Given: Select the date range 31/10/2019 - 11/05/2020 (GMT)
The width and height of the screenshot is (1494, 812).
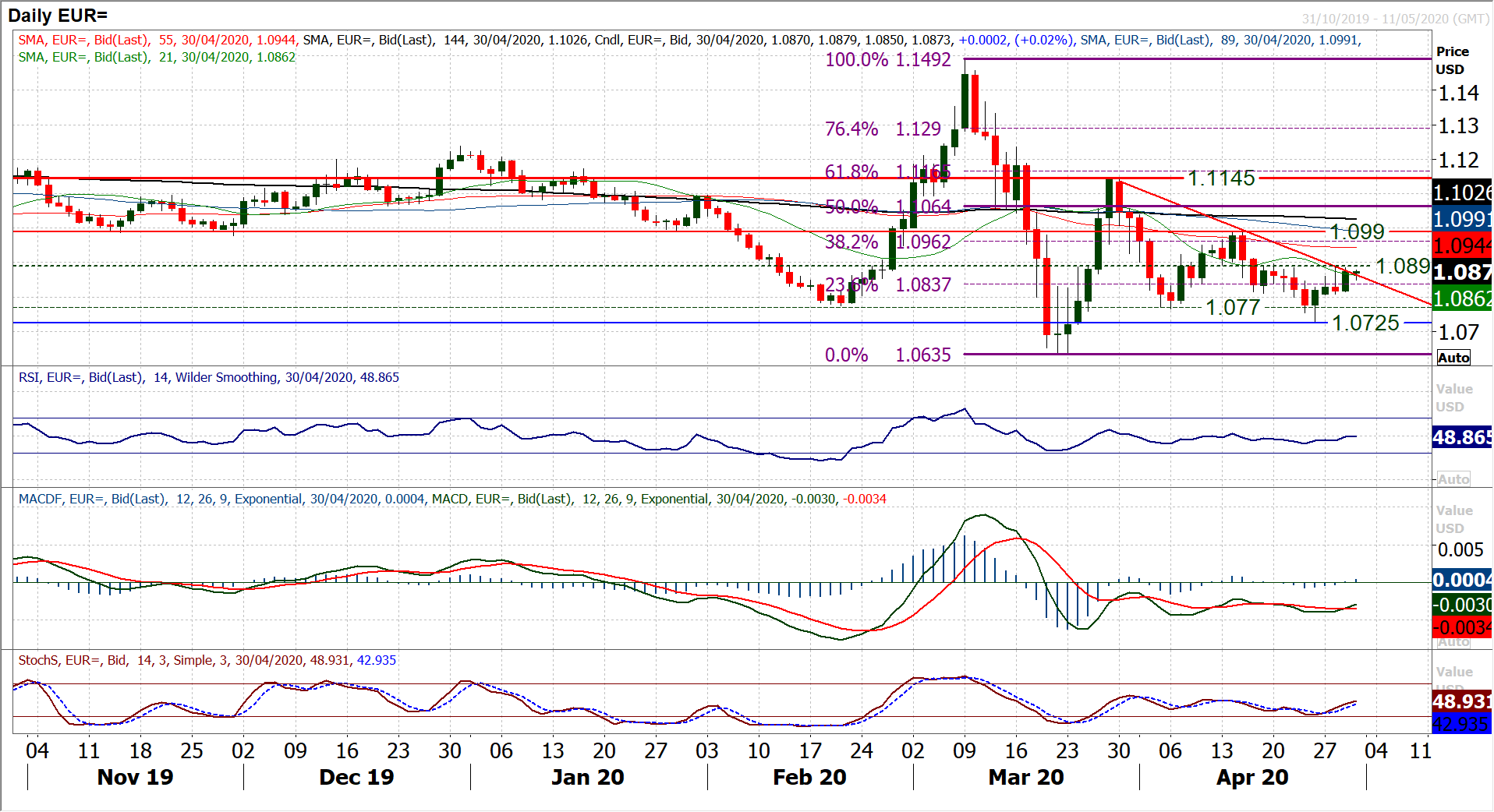Looking at the screenshot, I should coord(1395,19).
